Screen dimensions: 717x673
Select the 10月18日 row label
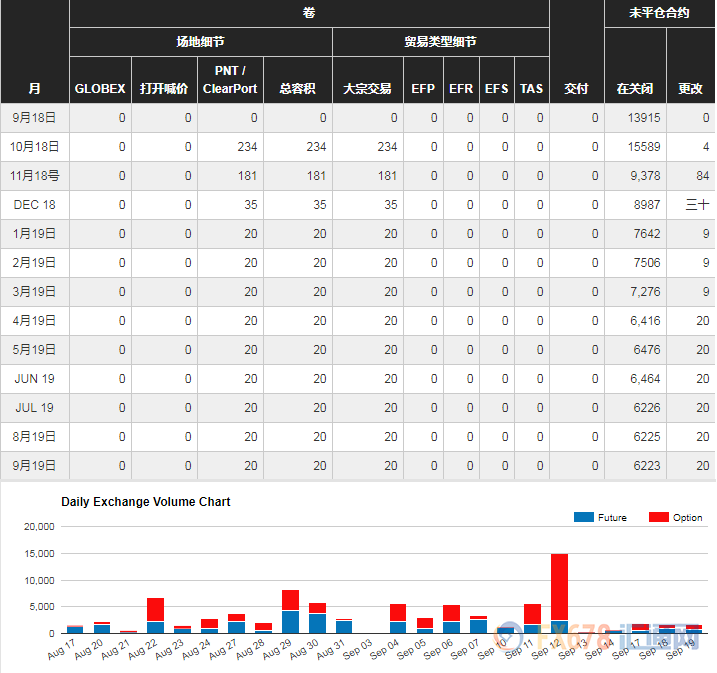35,147
